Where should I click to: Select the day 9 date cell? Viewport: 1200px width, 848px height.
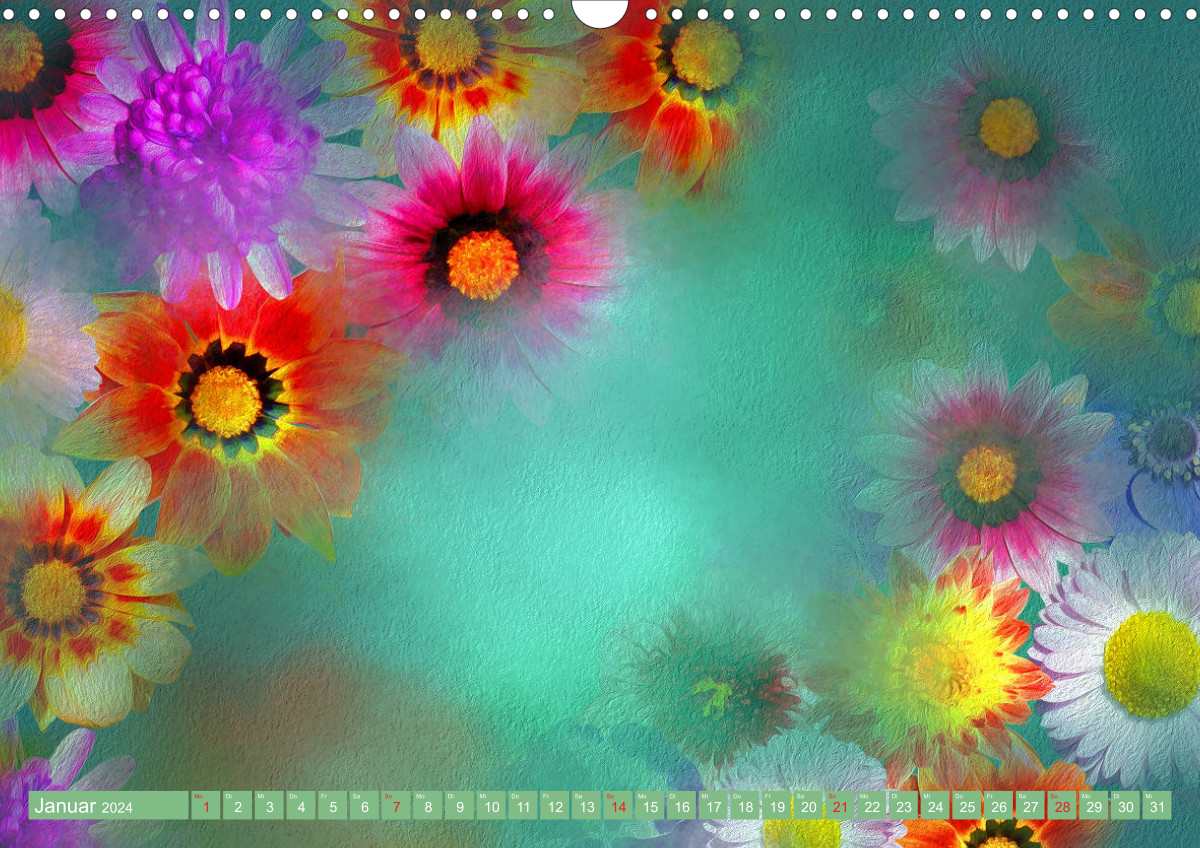point(459,805)
